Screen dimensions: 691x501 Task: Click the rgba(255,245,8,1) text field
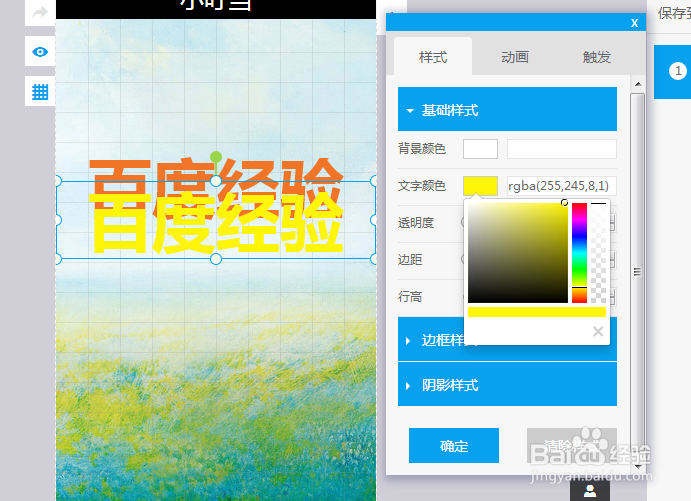click(562, 186)
